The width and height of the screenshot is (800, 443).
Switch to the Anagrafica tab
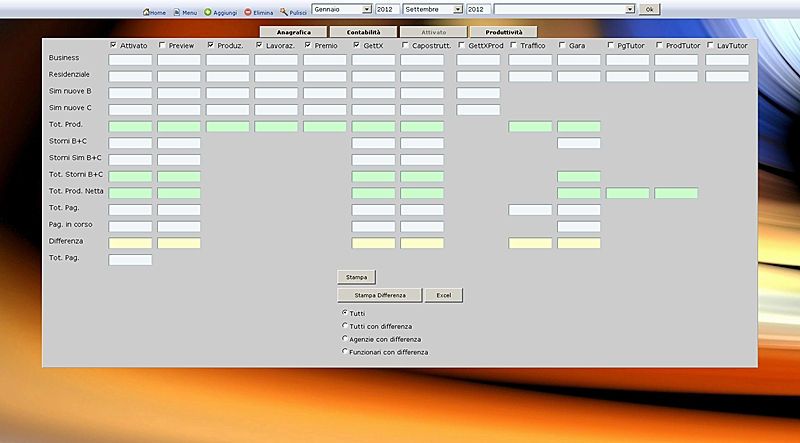click(293, 32)
